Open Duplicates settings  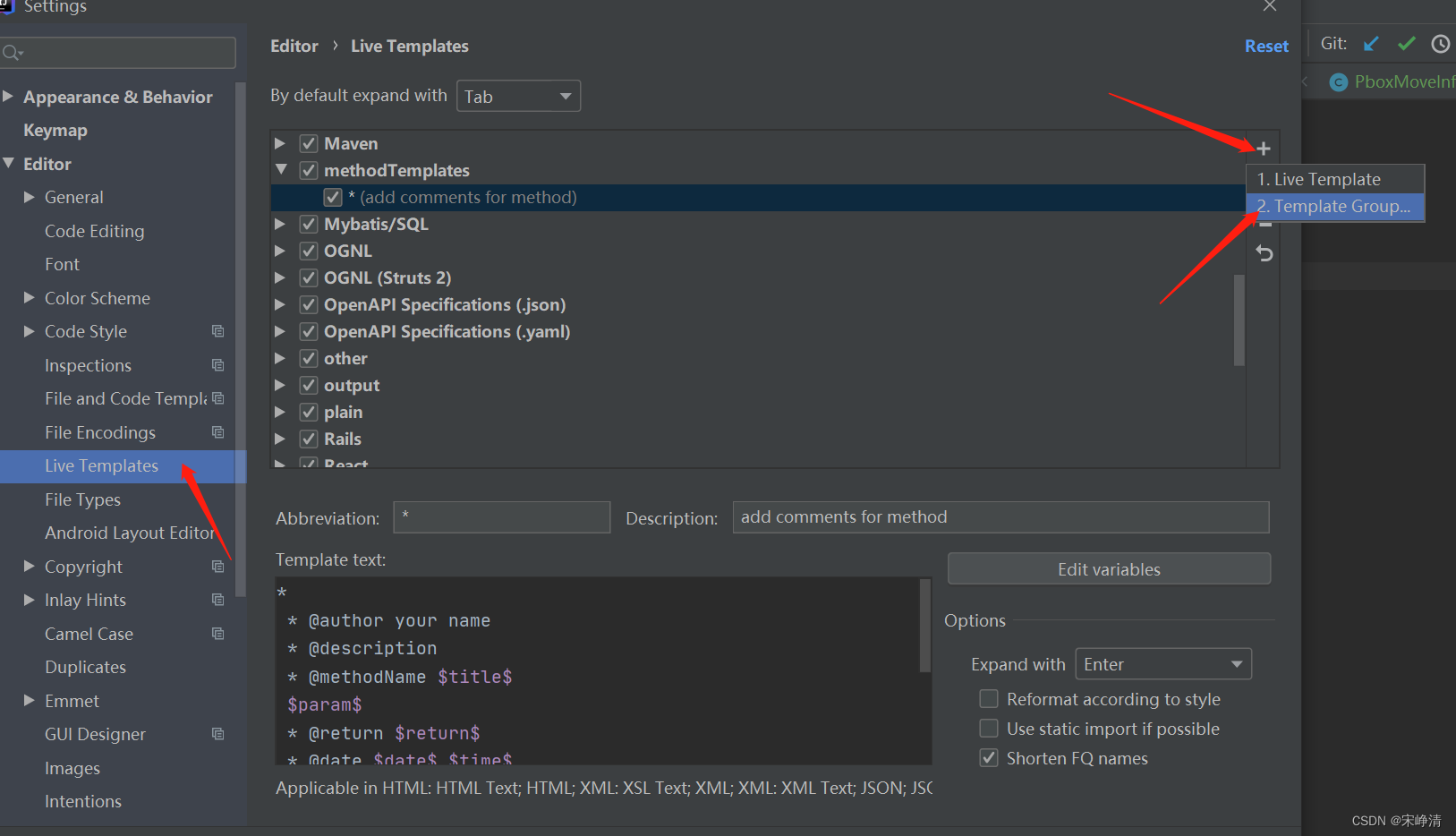(x=85, y=667)
